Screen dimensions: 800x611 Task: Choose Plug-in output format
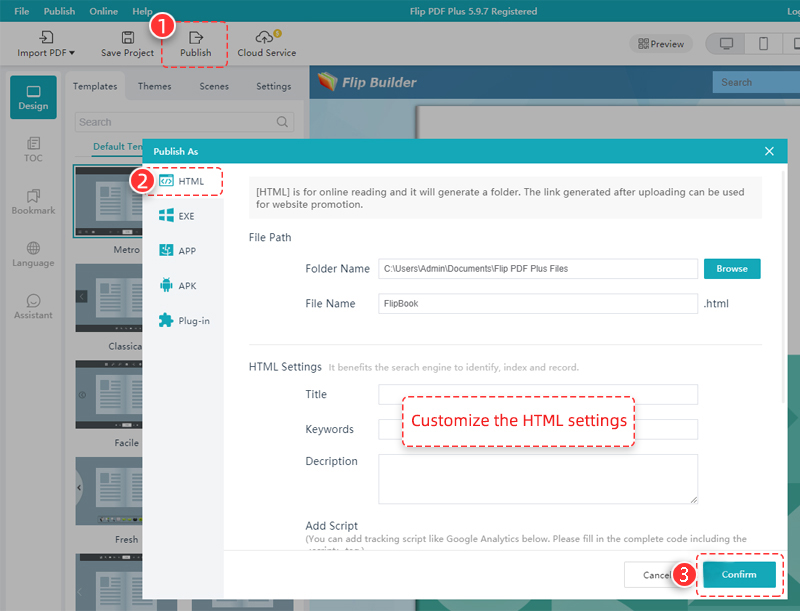182,320
